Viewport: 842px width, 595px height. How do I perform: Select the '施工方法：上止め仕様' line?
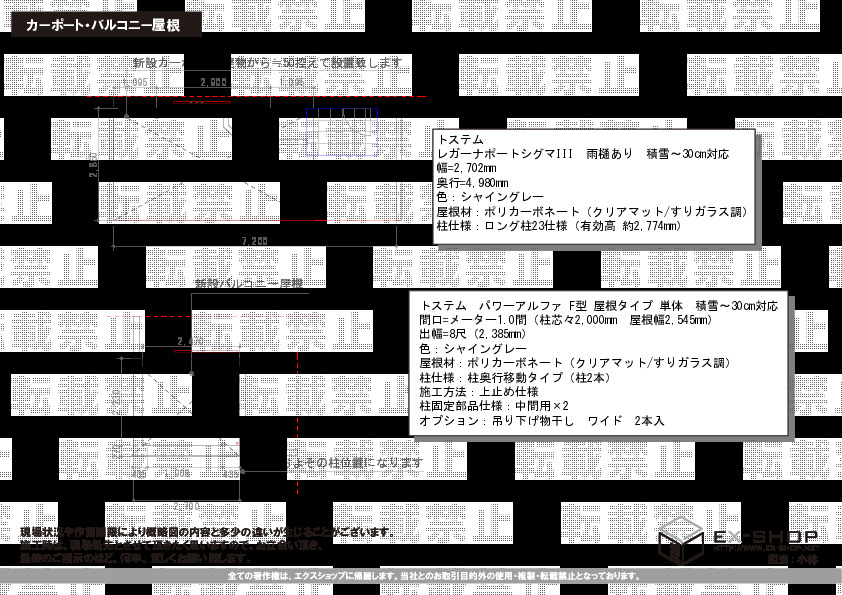pyautogui.click(x=479, y=392)
